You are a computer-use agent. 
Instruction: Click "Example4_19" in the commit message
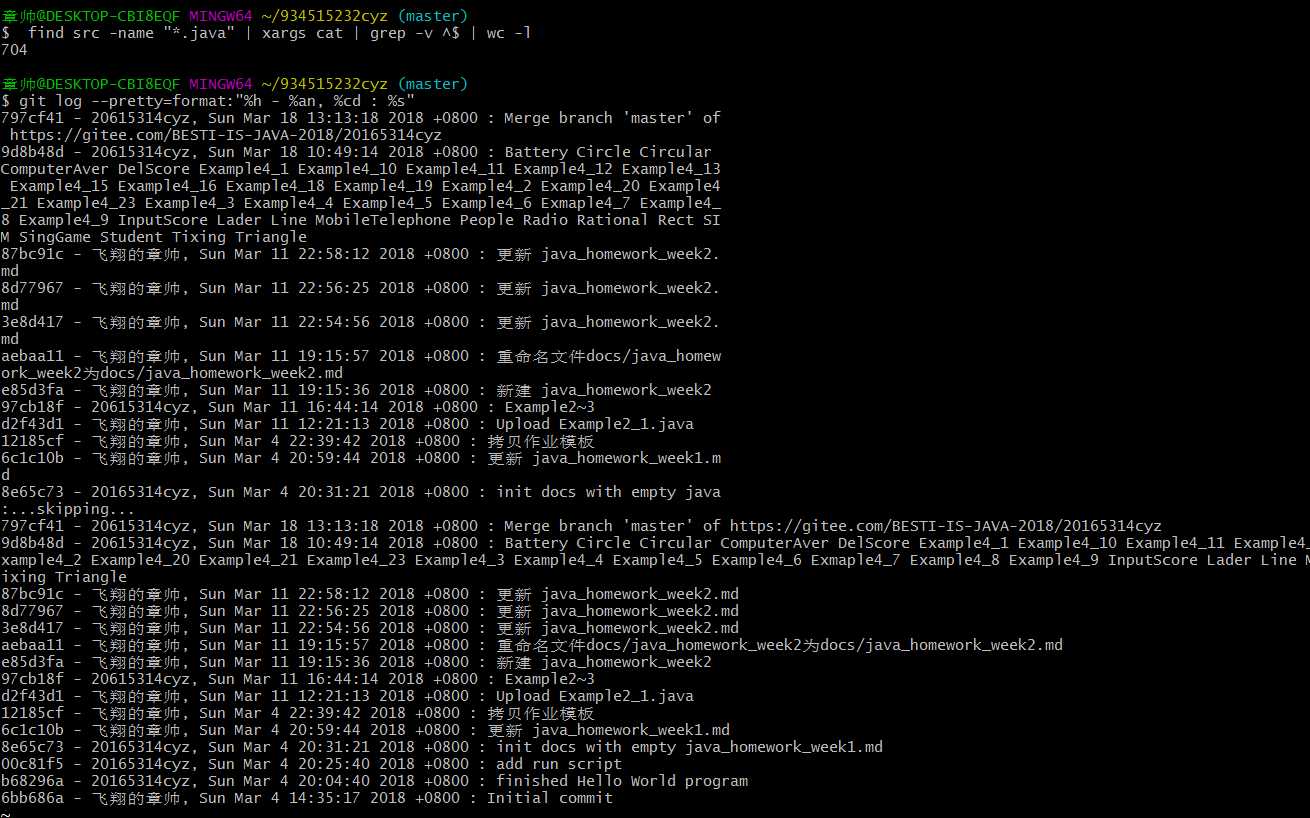pyautogui.click(x=383, y=186)
